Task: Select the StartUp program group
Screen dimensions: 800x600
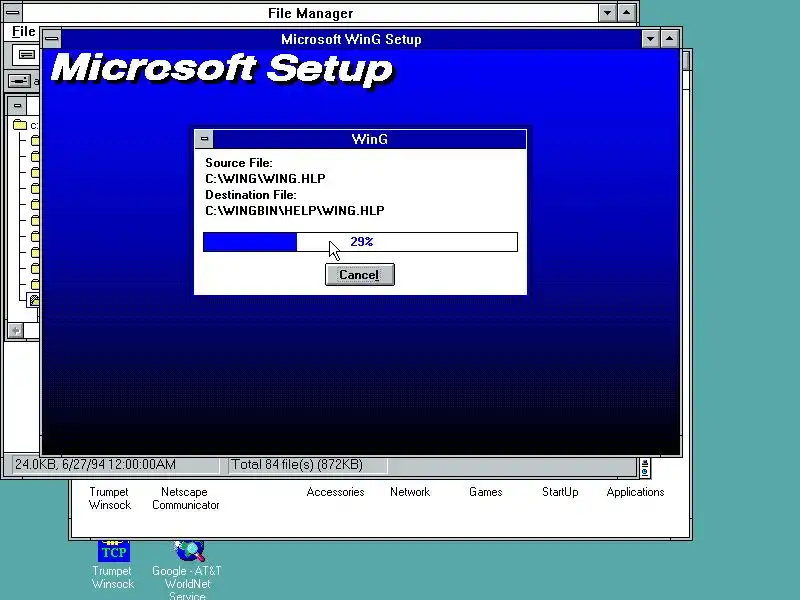Action: (560, 492)
